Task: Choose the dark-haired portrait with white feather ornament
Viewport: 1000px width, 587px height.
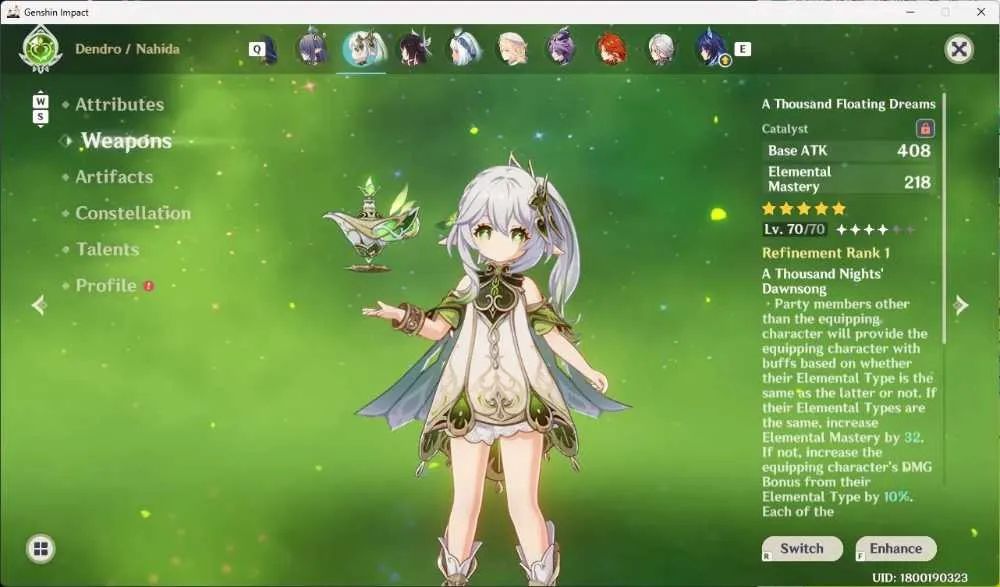Action: click(x=415, y=49)
